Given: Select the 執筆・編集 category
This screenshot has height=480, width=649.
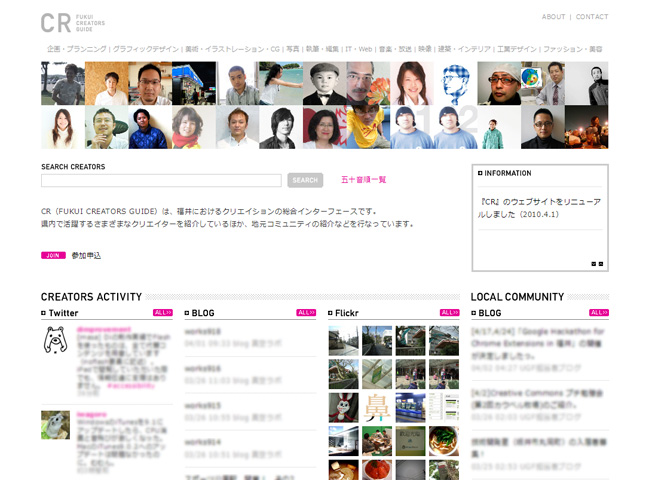Looking at the screenshot, I should click(322, 49).
